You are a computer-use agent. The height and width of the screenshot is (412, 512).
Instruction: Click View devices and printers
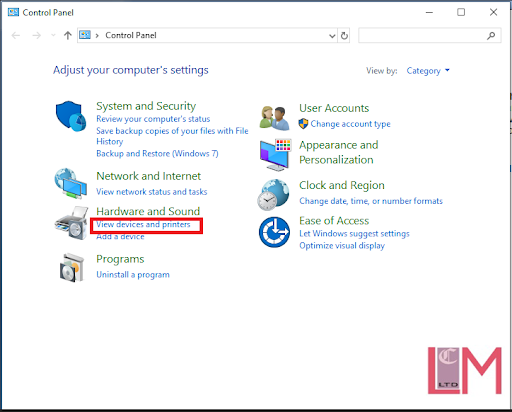click(143, 224)
